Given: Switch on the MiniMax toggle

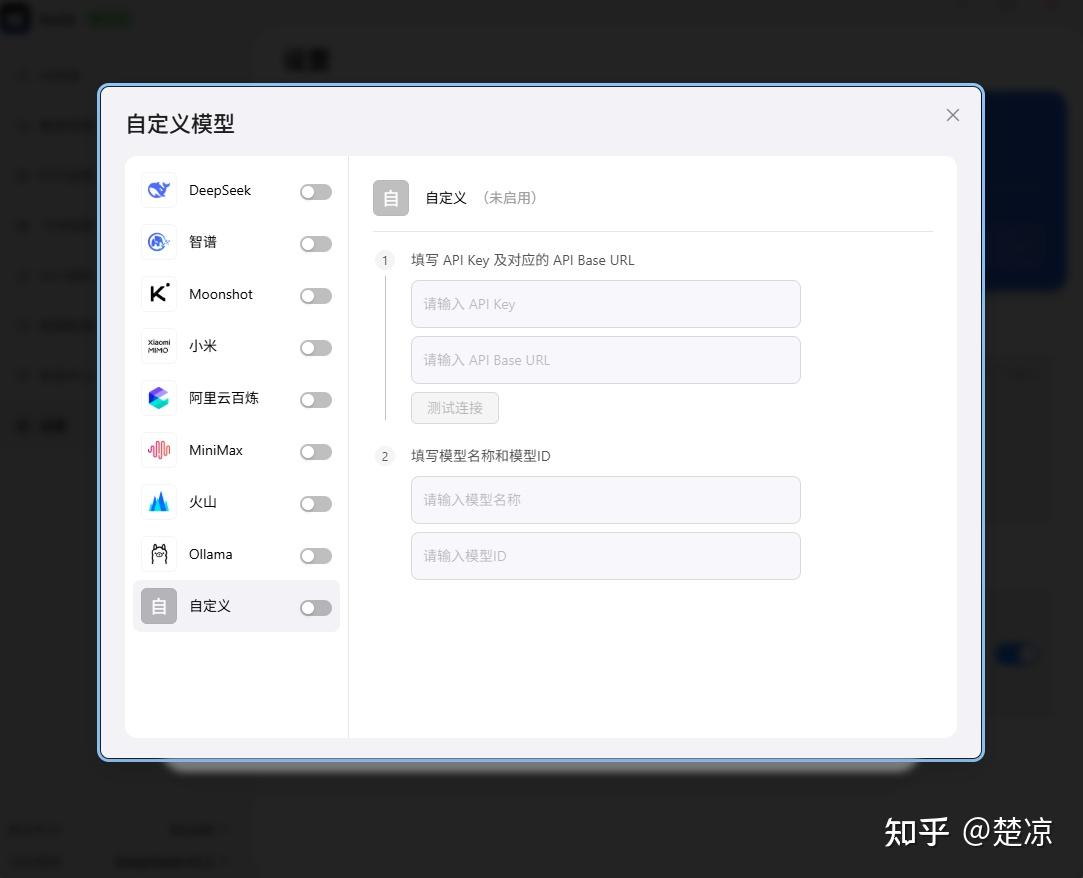Looking at the screenshot, I should (316, 452).
